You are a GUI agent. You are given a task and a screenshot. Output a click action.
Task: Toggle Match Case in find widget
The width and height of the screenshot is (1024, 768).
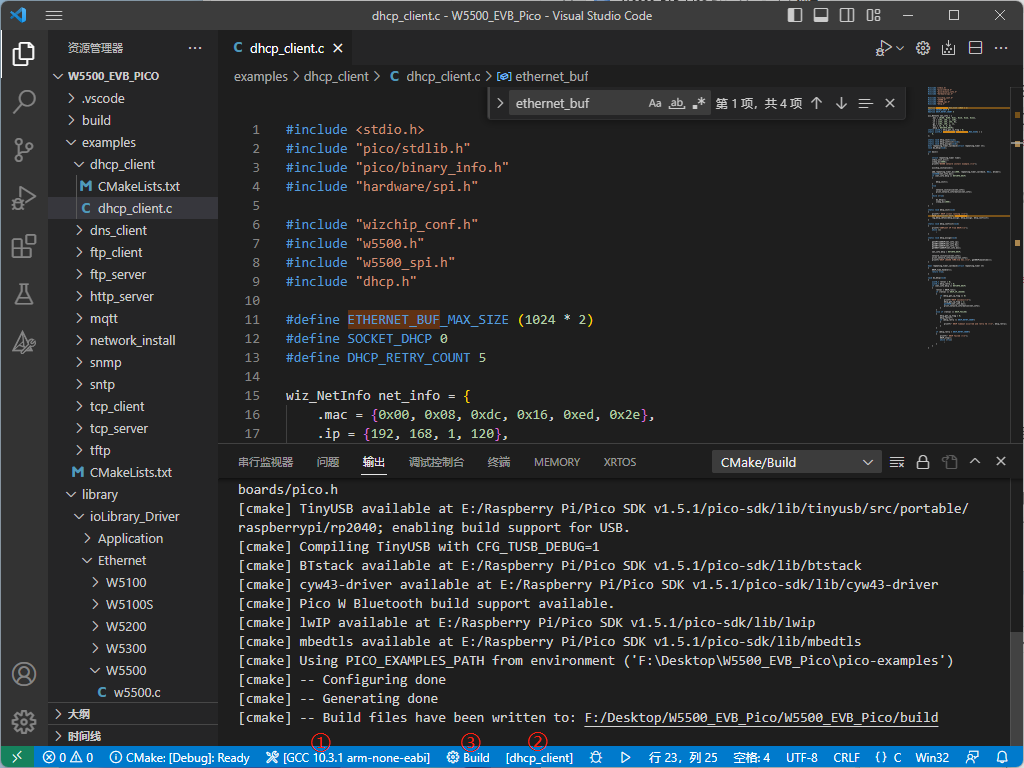pyautogui.click(x=655, y=103)
